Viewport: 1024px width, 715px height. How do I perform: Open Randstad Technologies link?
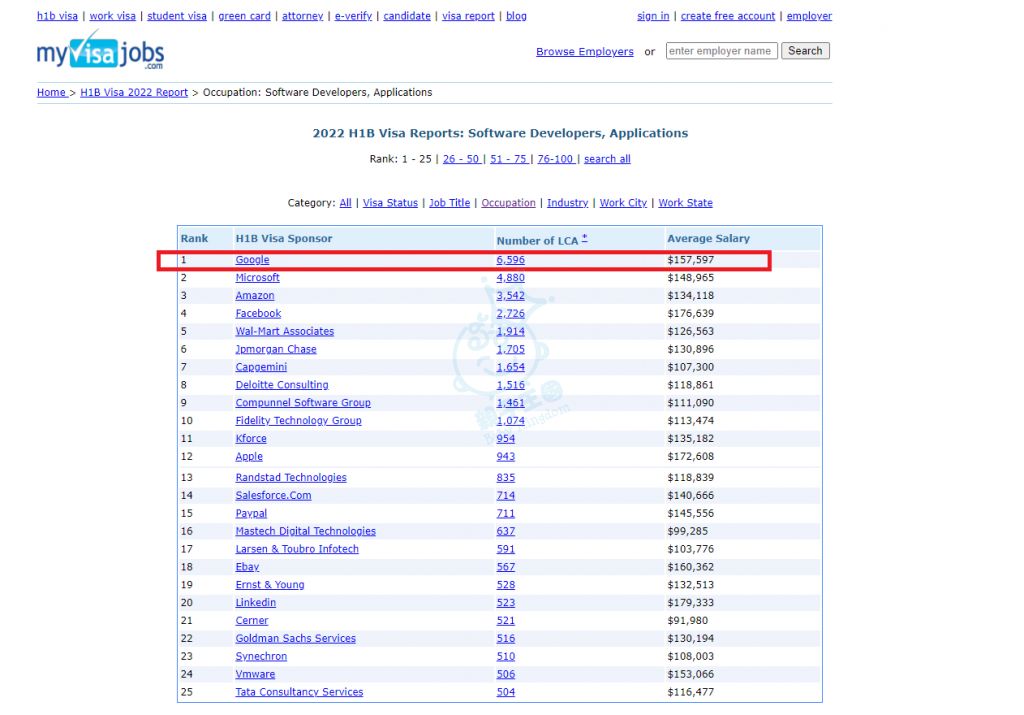[x=291, y=477]
